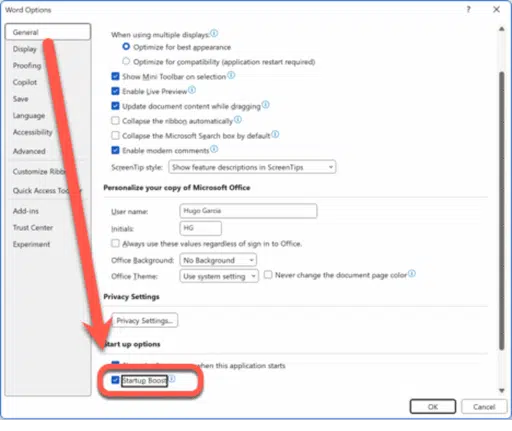Tick Never change the document page color
Viewport: 512px width, 431px height.
pos(268,275)
